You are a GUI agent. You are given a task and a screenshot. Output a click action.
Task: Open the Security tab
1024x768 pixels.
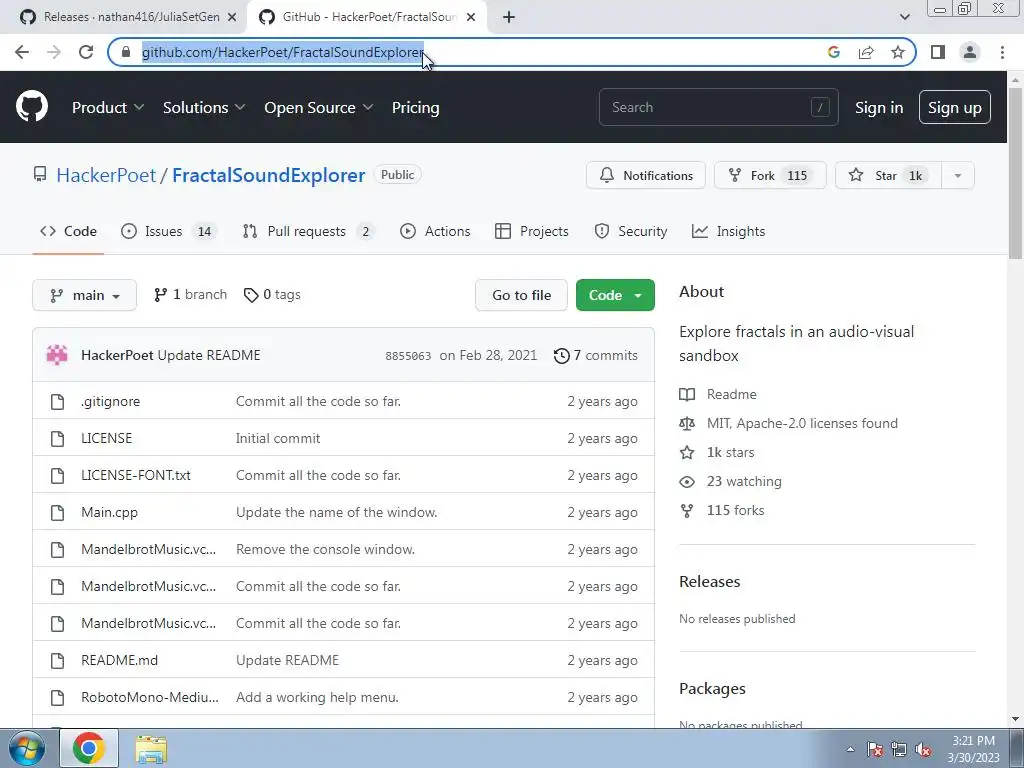[631, 231]
